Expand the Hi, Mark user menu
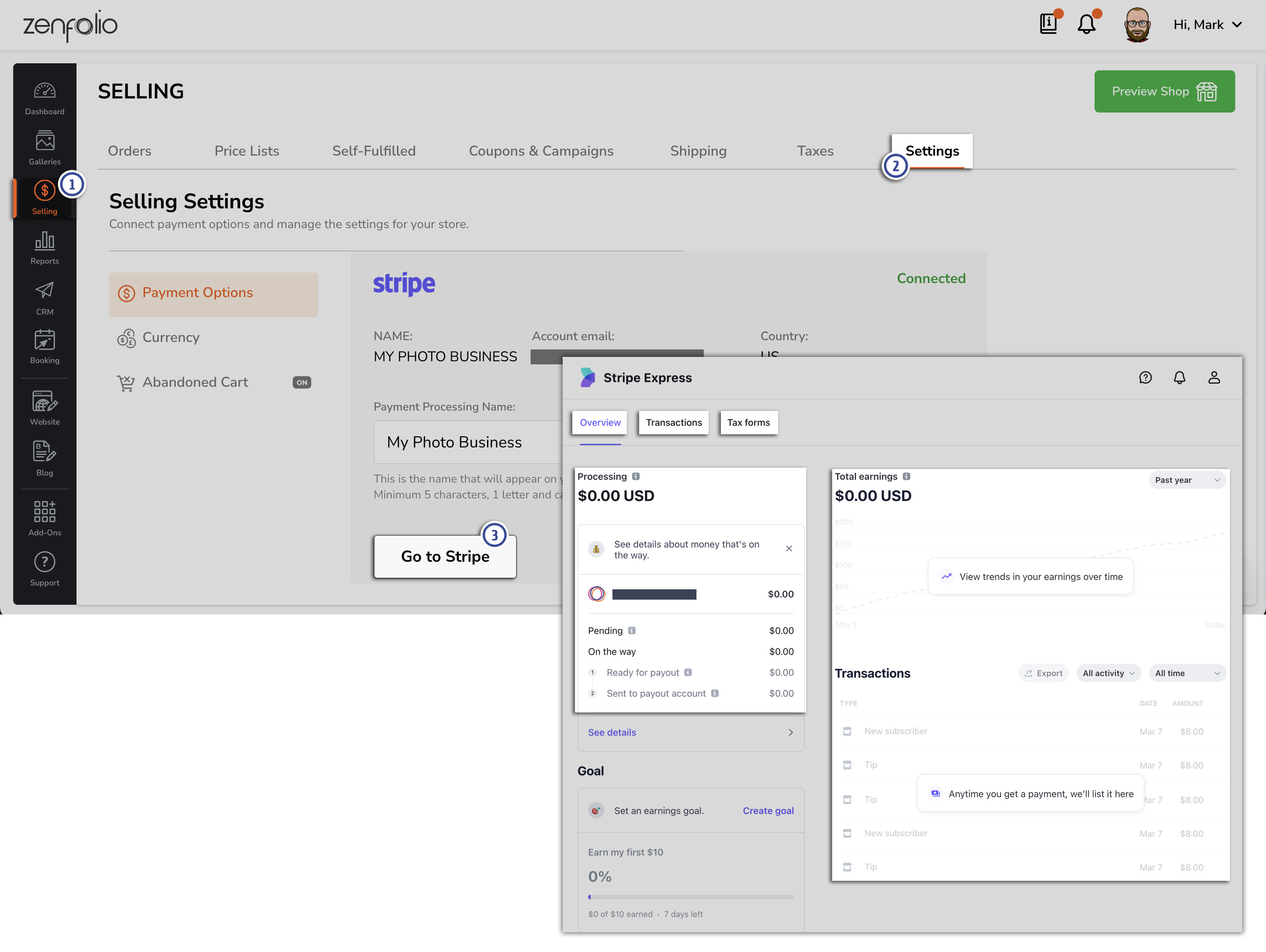This screenshot has width=1266, height=952. pos(1208,25)
